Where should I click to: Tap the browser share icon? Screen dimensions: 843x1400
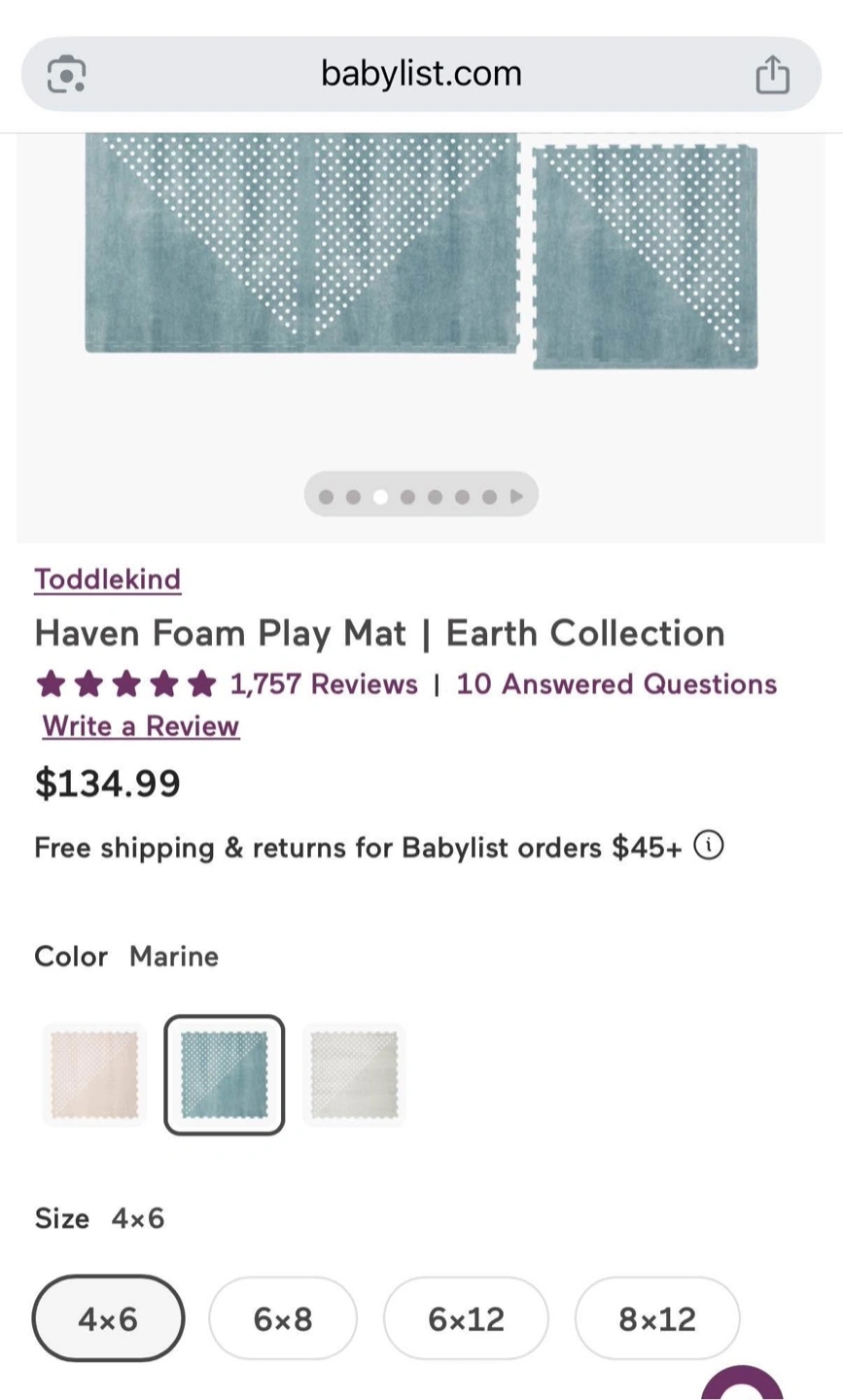(x=773, y=74)
